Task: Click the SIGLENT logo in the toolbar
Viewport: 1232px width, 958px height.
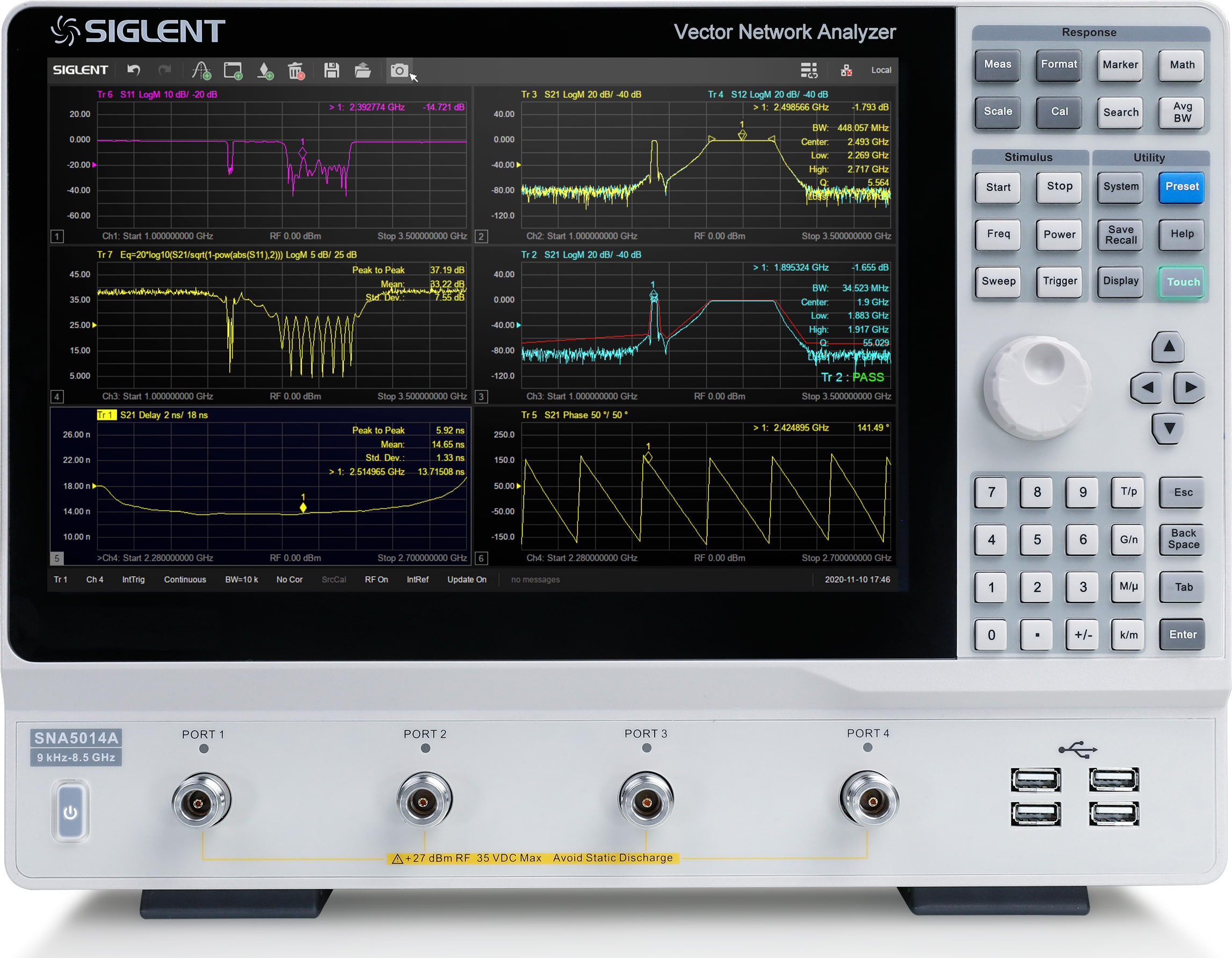Action: pyautogui.click(x=80, y=70)
